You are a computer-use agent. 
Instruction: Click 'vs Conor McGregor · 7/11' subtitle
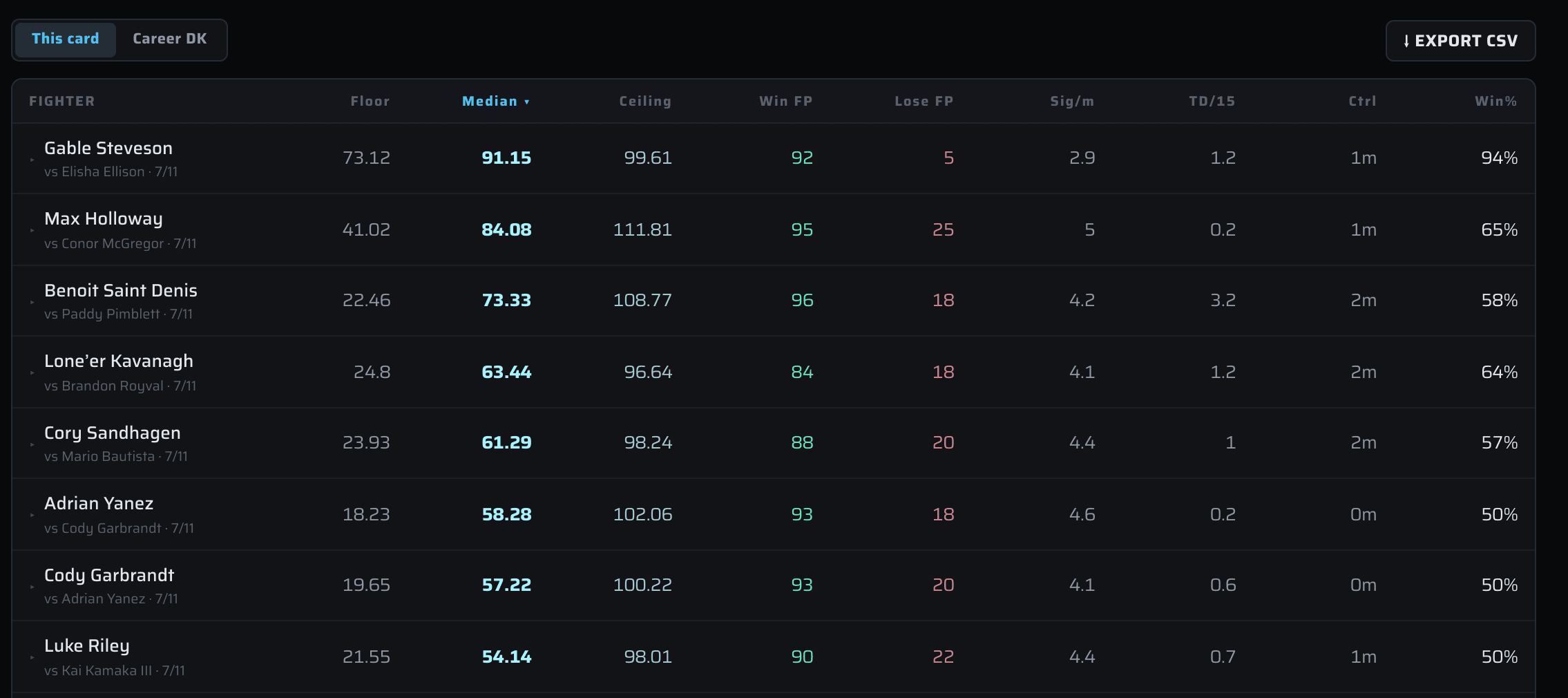point(120,243)
